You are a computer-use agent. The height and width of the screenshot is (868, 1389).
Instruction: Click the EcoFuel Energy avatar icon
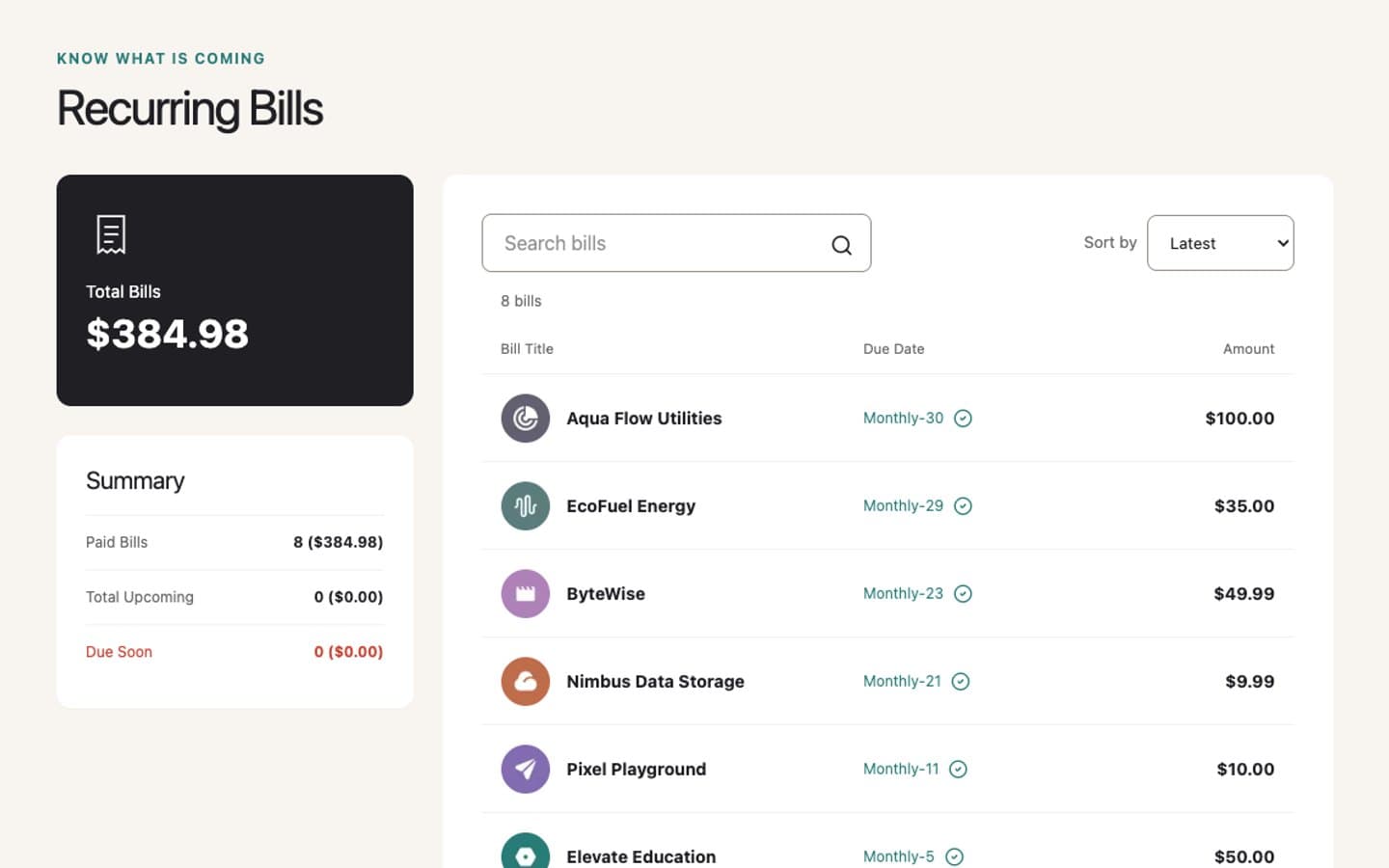click(x=526, y=506)
